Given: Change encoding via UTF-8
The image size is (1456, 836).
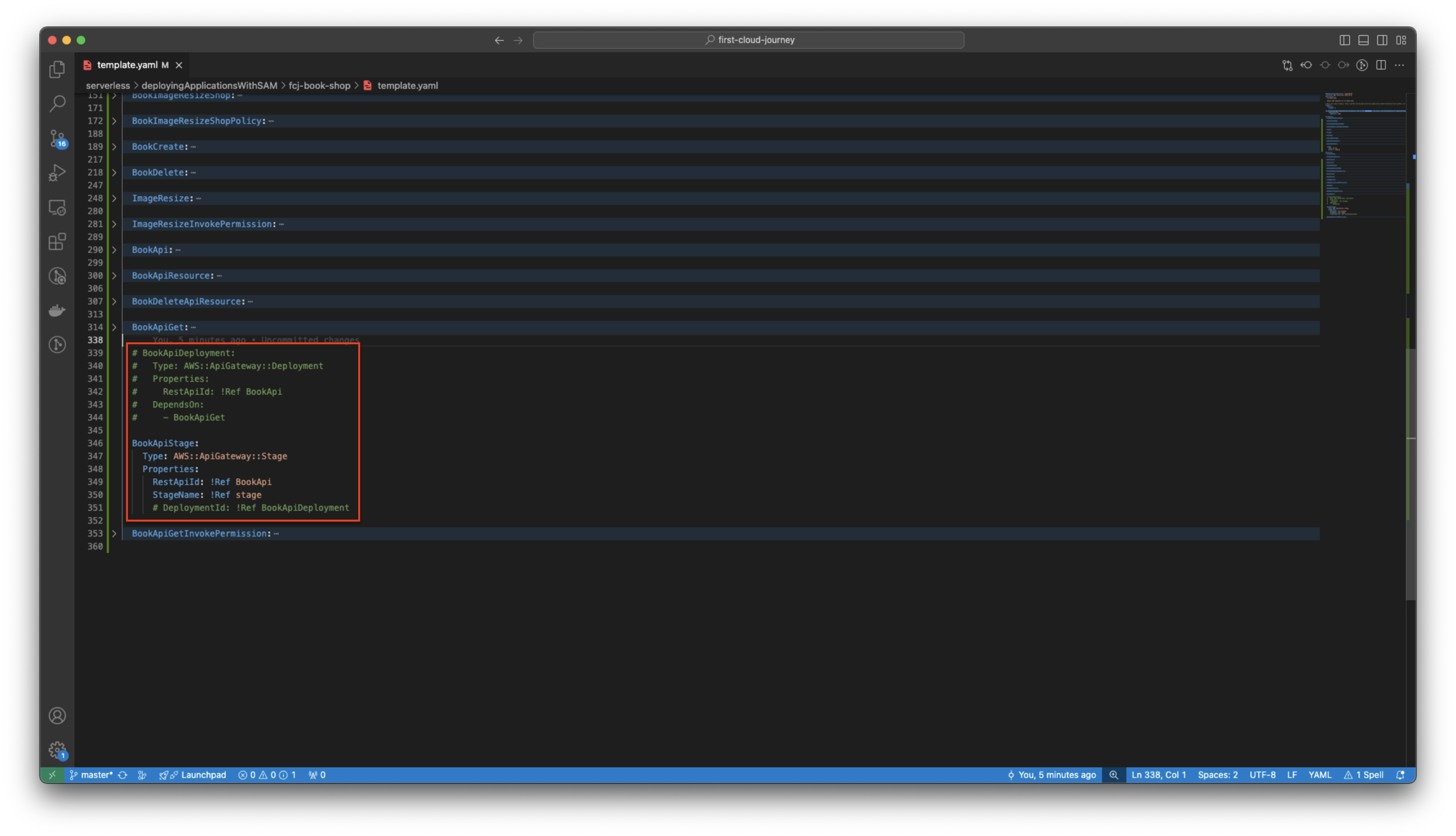Looking at the screenshot, I should [1263, 775].
